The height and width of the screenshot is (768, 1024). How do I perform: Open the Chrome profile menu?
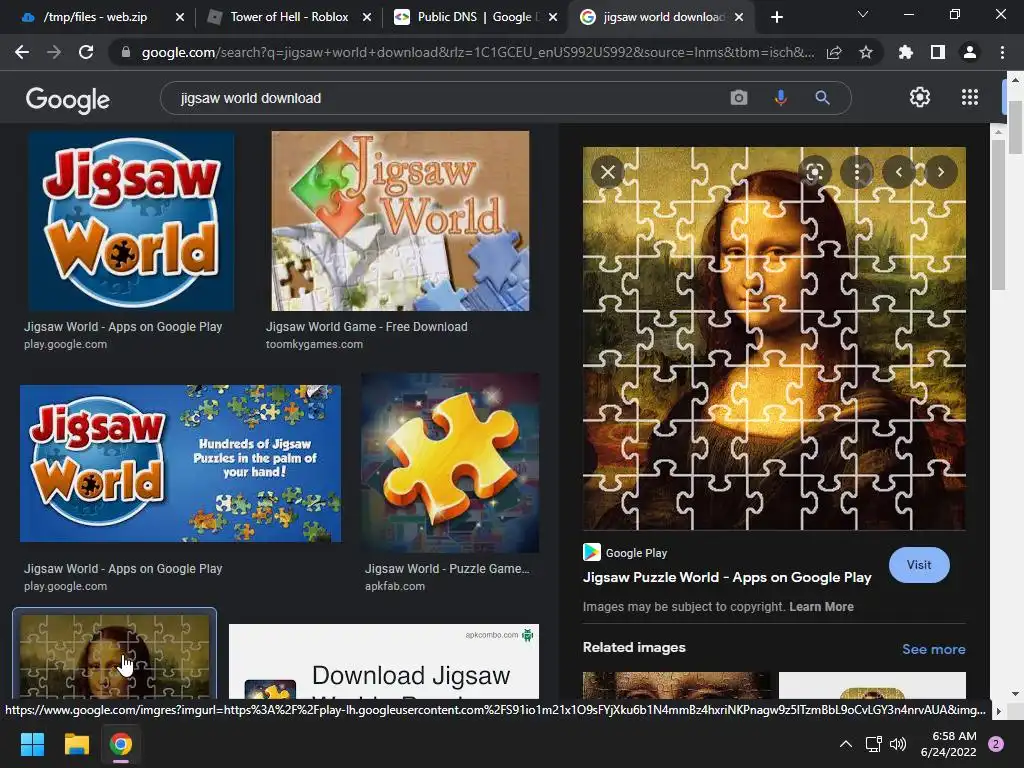tap(970, 52)
